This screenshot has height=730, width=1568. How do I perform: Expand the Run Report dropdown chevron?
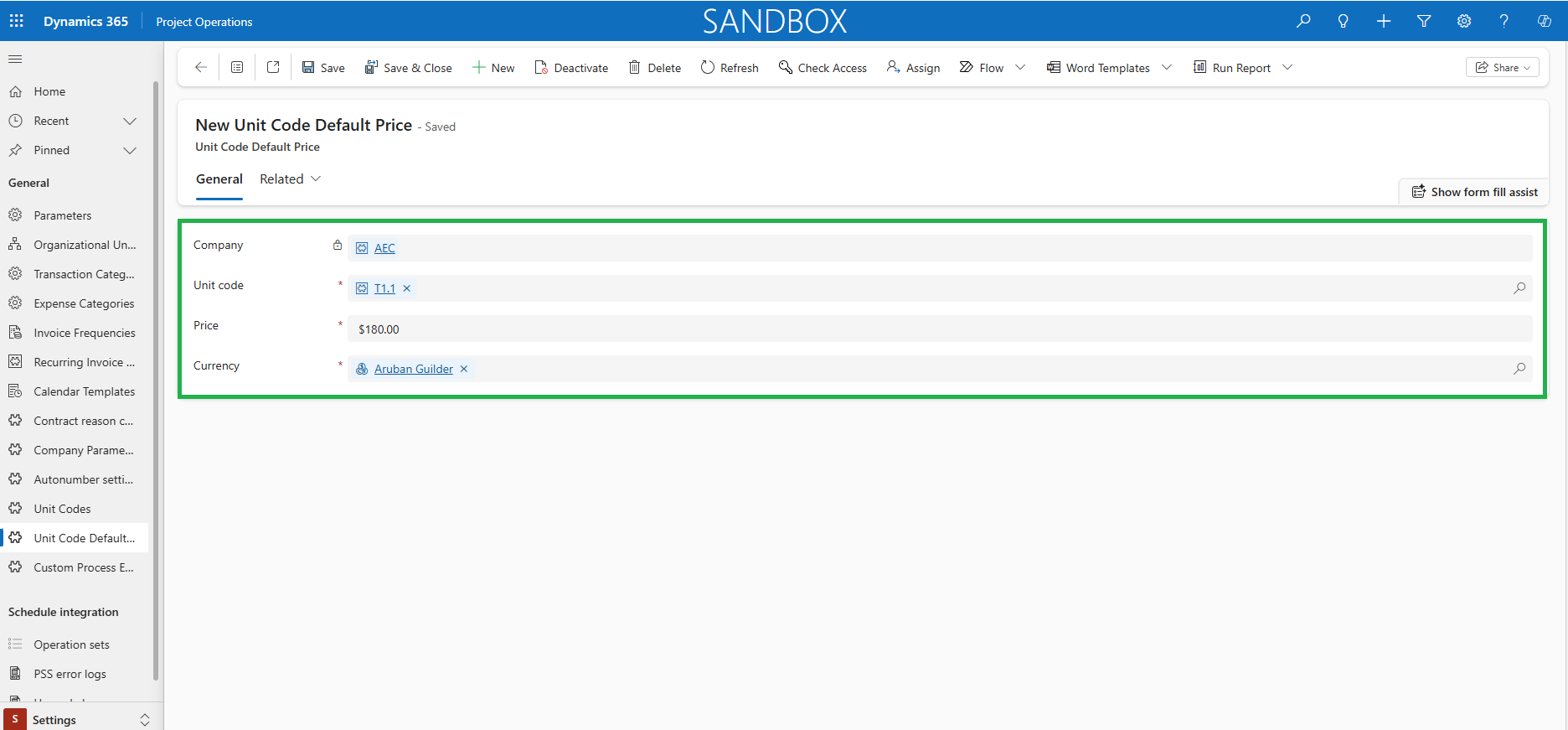(1287, 68)
